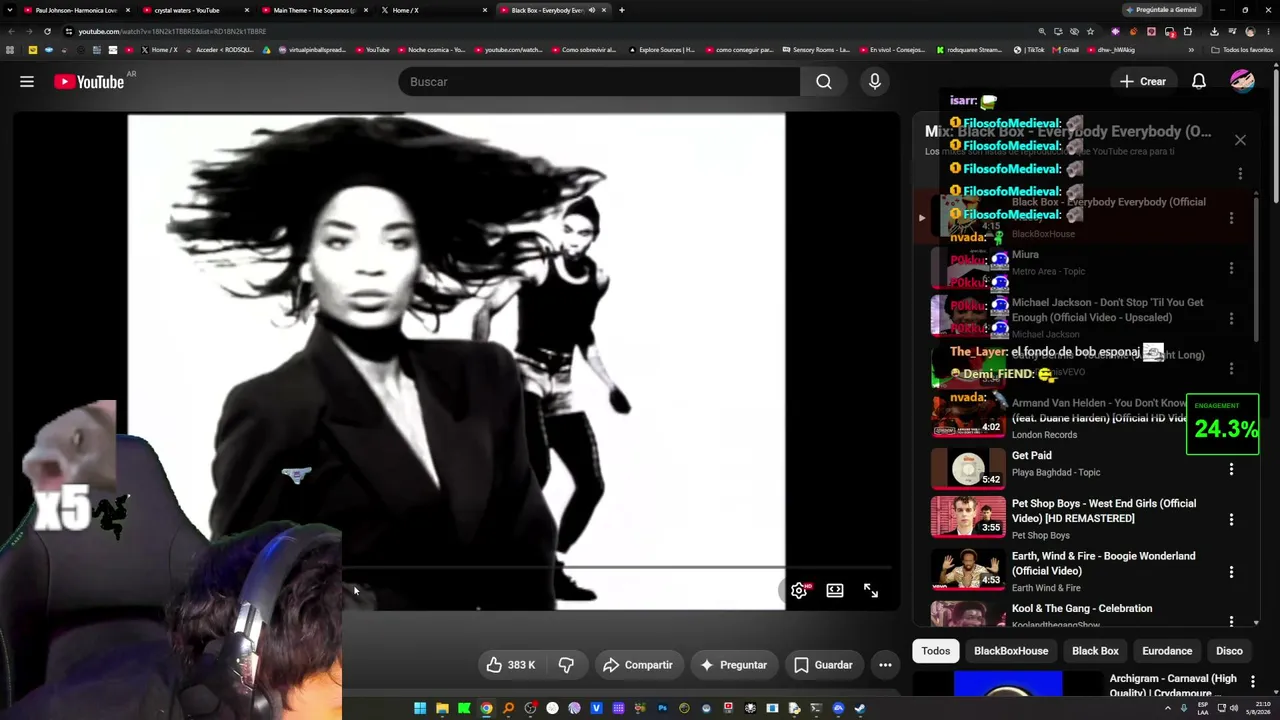Viewport: 1280px width, 720px height.
Task: Open Steam from the taskbar
Action: pyautogui.click(x=860, y=709)
